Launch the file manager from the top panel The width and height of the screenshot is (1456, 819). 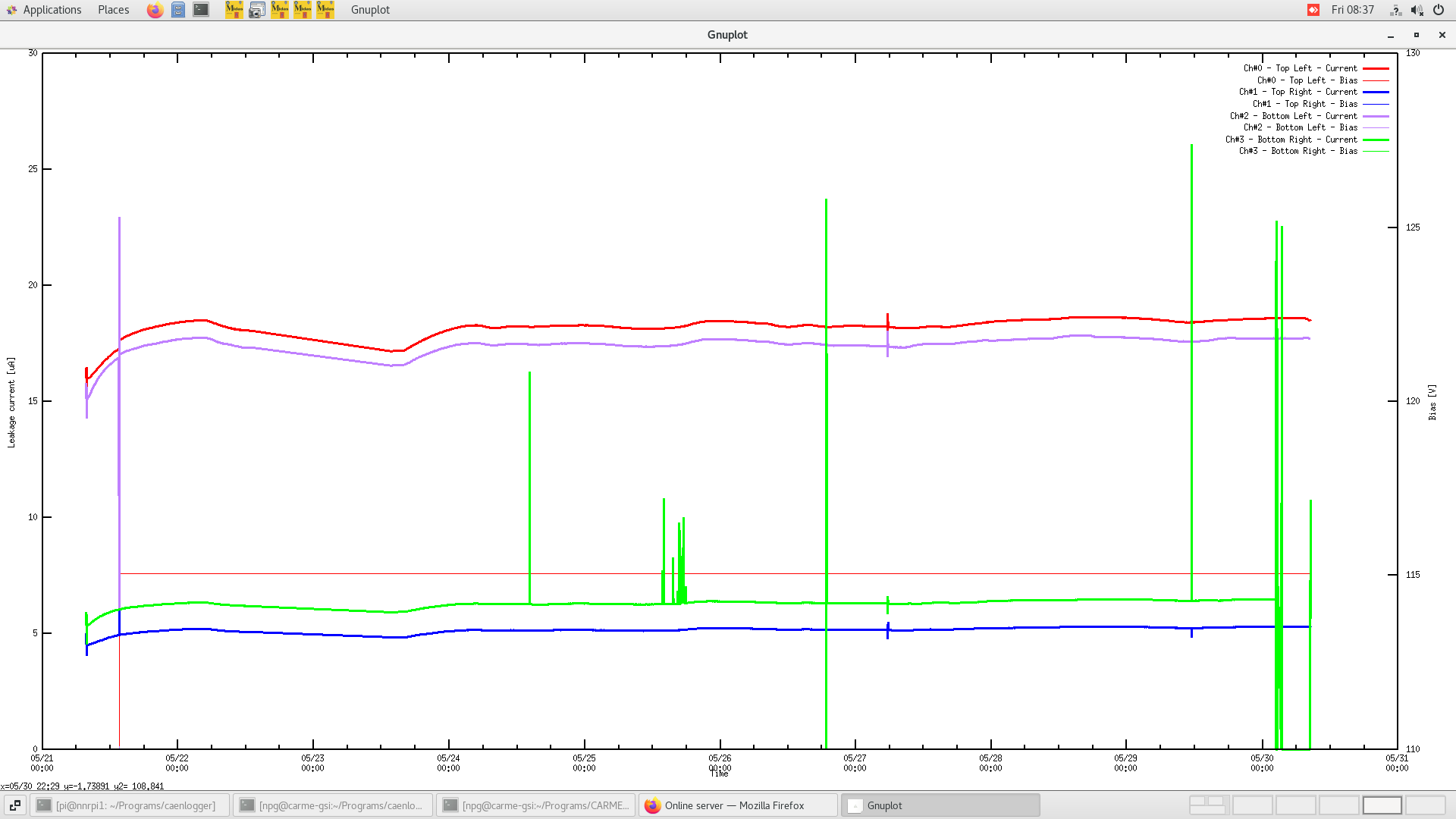coord(178,10)
